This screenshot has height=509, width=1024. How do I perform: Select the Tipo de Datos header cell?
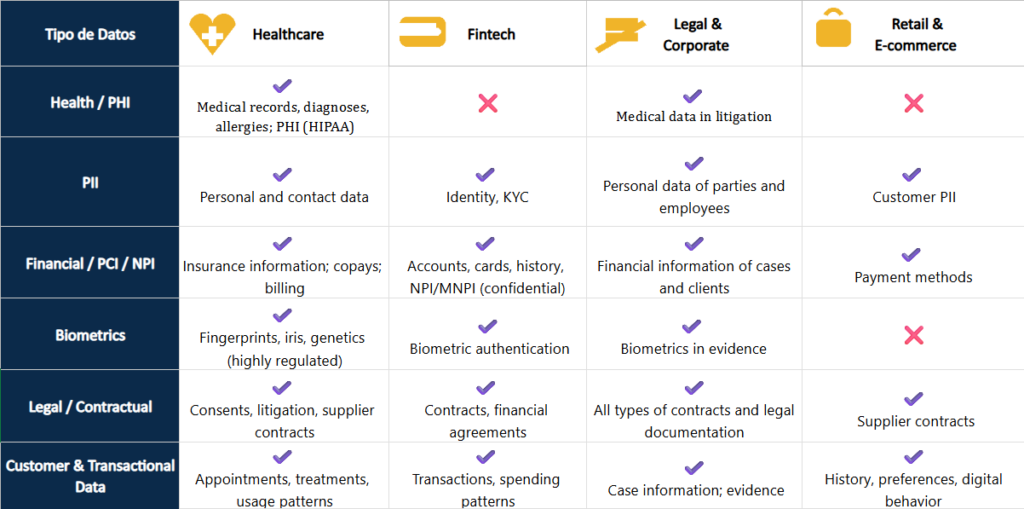click(90, 34)
